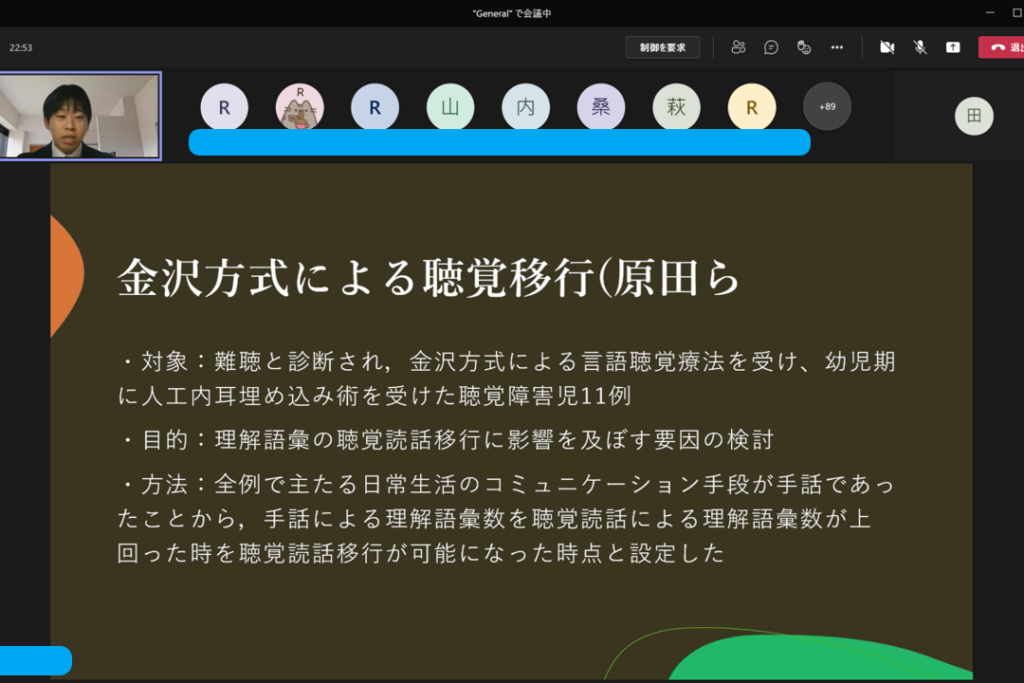Unmute the microphone
The width and height of the screenshot is (1024, 683).
click(x=920, y=47)
